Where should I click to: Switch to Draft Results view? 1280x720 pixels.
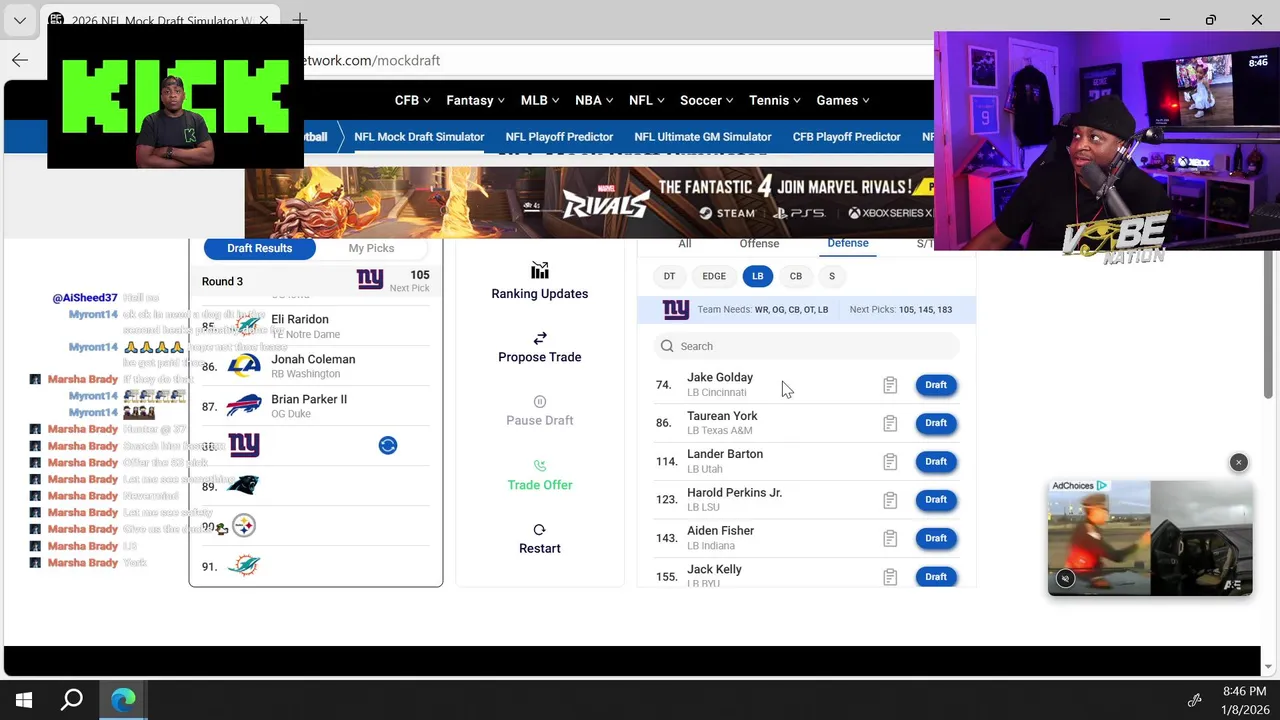tap(259, 248)
